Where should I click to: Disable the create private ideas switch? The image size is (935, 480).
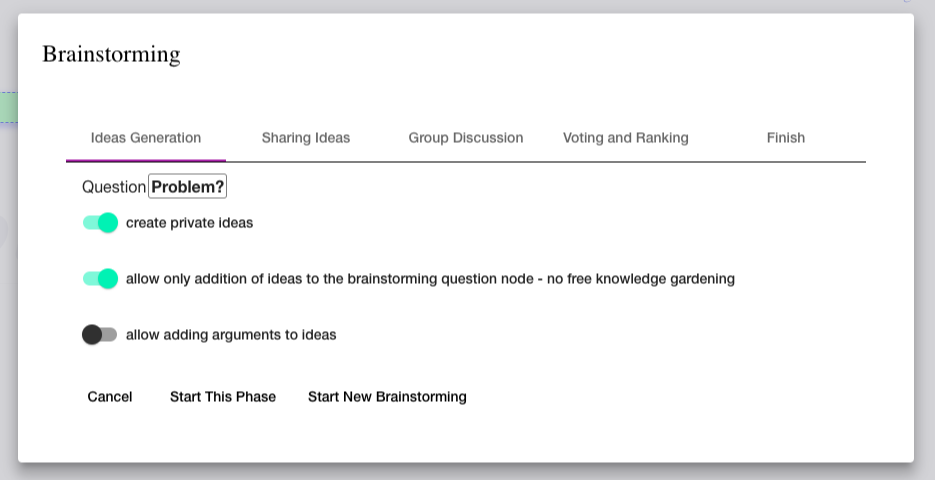(100, 223)
